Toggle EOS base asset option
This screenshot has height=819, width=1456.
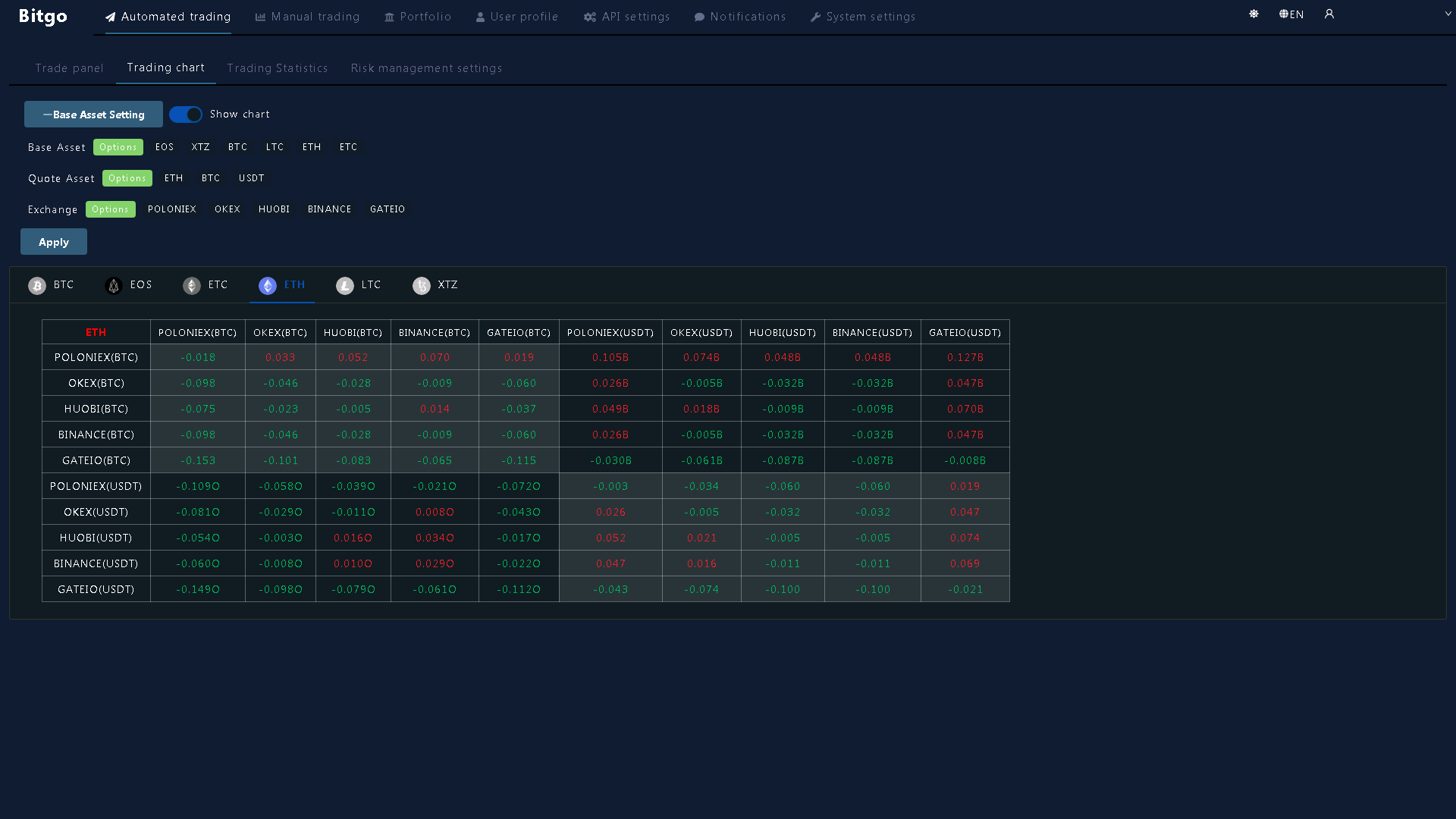point(165,147)
